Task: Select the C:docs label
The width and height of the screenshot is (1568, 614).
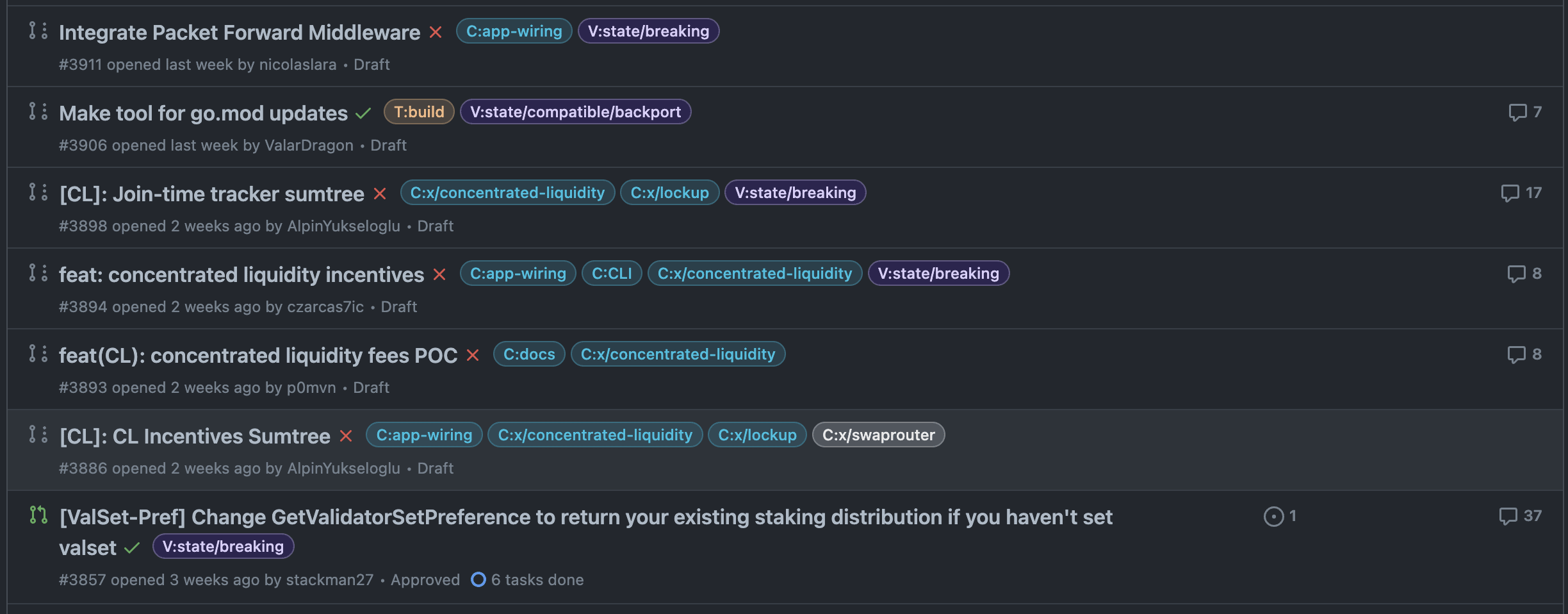Action: click(x=529, y=354)
